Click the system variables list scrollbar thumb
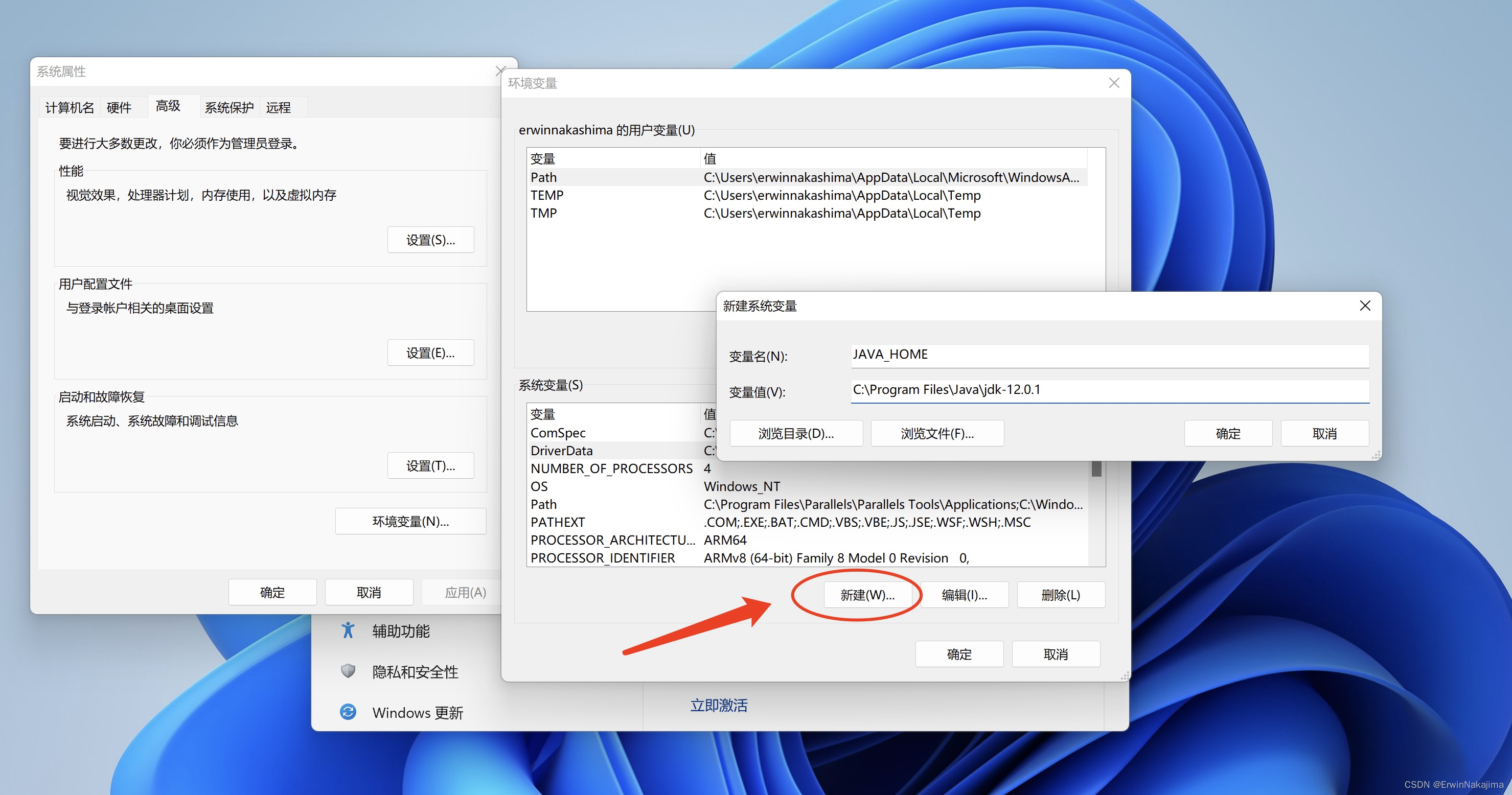 click(1096, 469)
